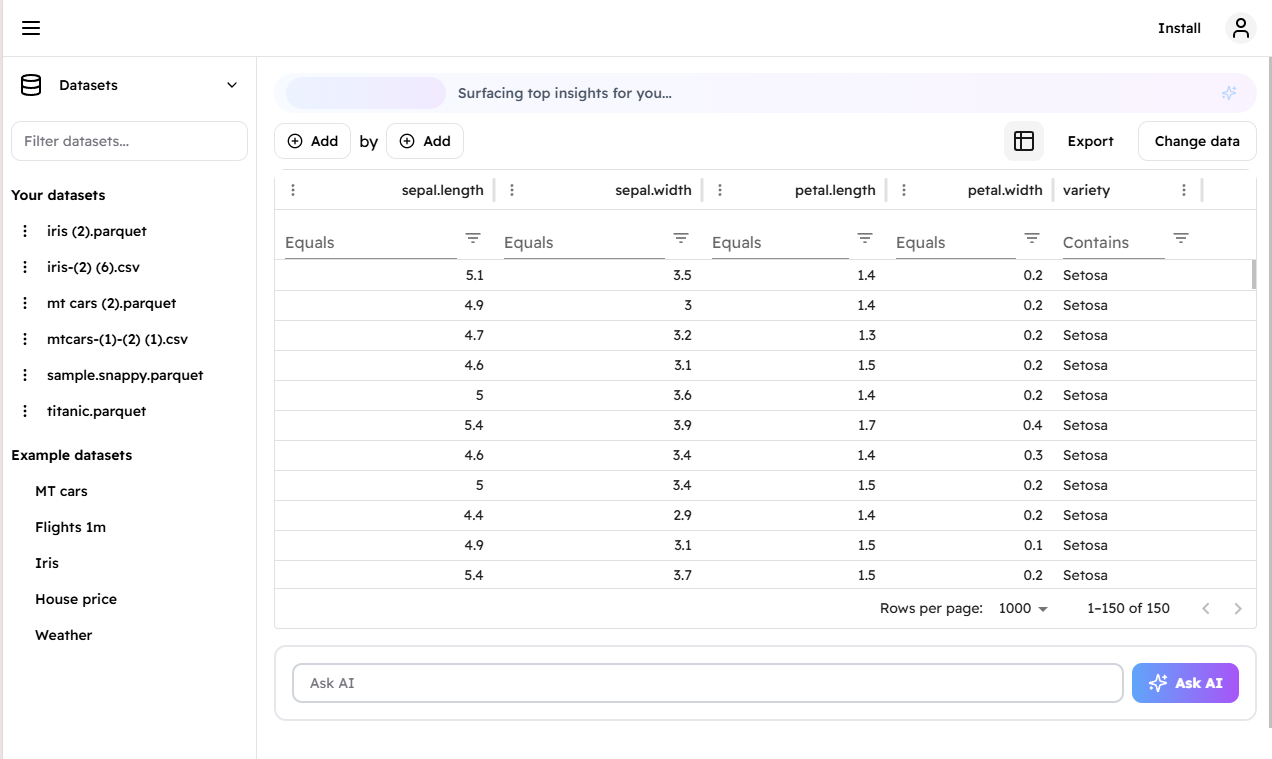Image resolution: width=1272 pixels, height=759 pixels.
Task: Click the first Add measure button
Action: pos(313,141)
